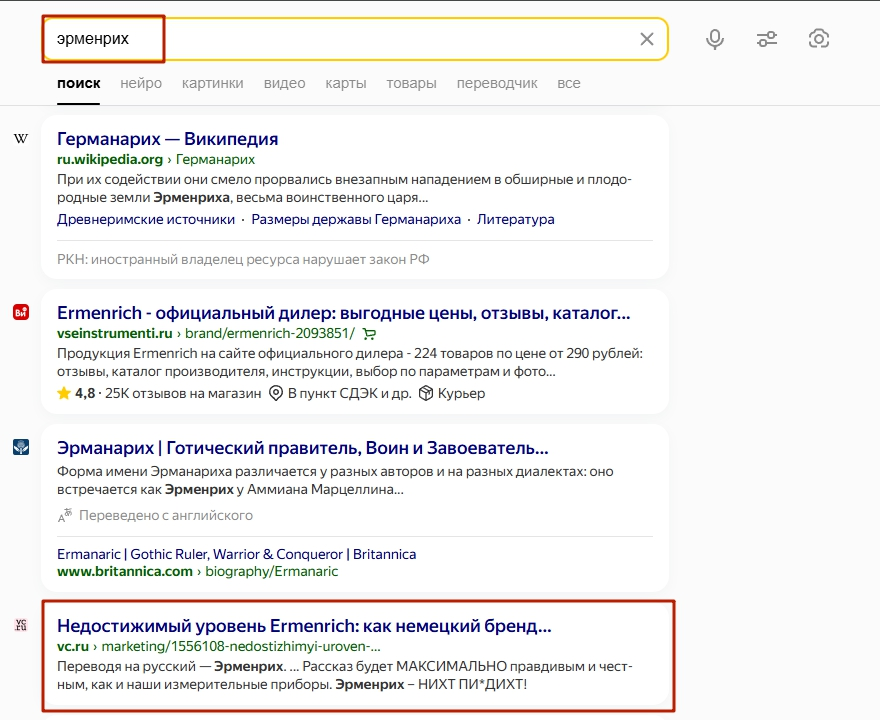Click the ВсеИнструменты favicon beside Ermenrich dealer result
Image resolution: width=880 pixels, height=720 pixels.
click(x=21, y=312)
